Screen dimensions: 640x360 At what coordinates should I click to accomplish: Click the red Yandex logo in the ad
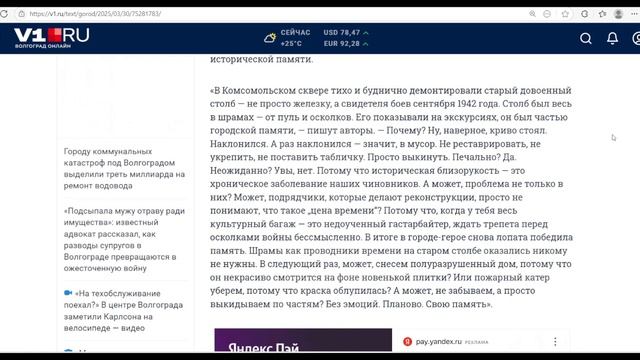point(407,342)
